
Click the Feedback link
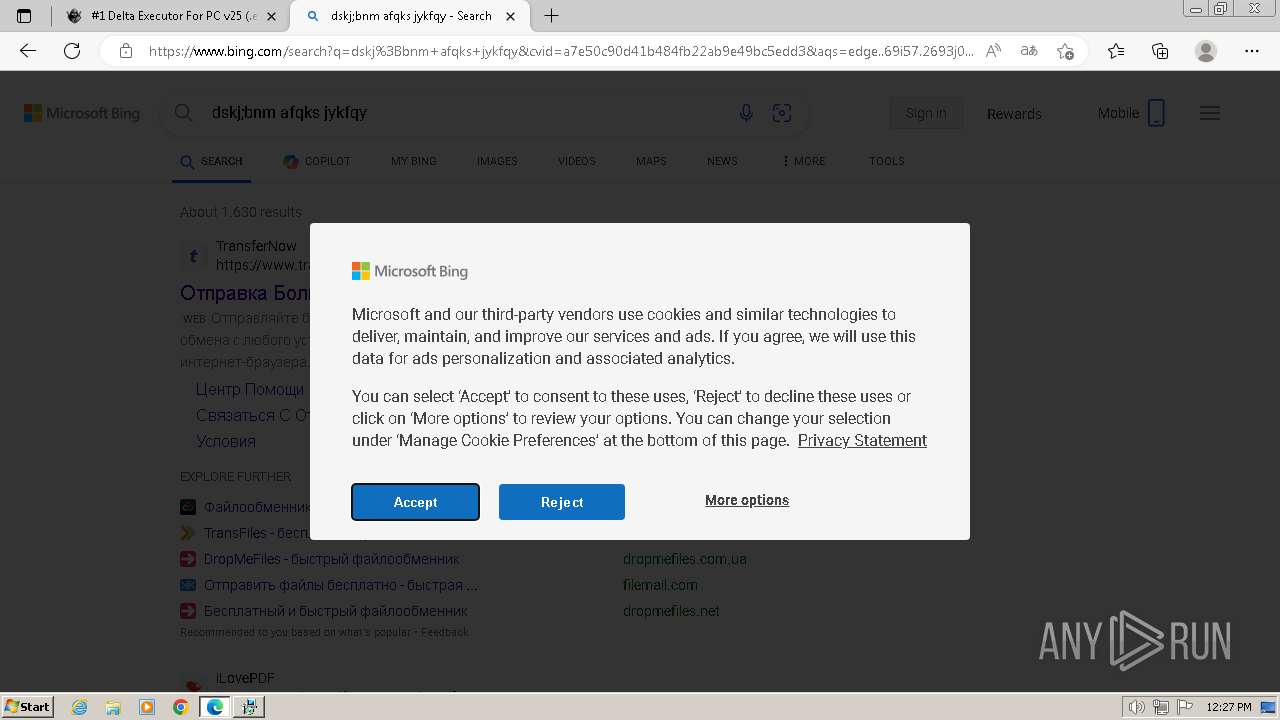coord(445,632)
